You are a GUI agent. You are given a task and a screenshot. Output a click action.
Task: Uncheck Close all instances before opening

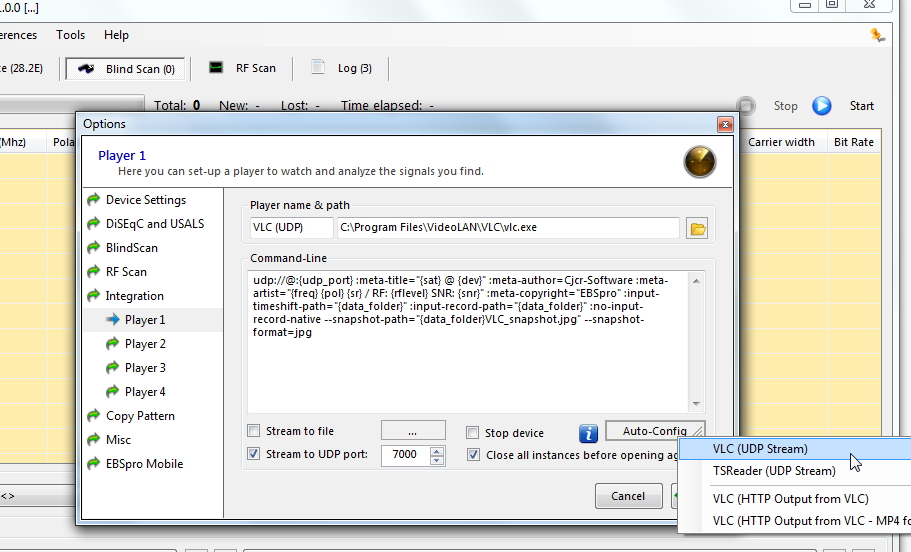tap(474, 455)
